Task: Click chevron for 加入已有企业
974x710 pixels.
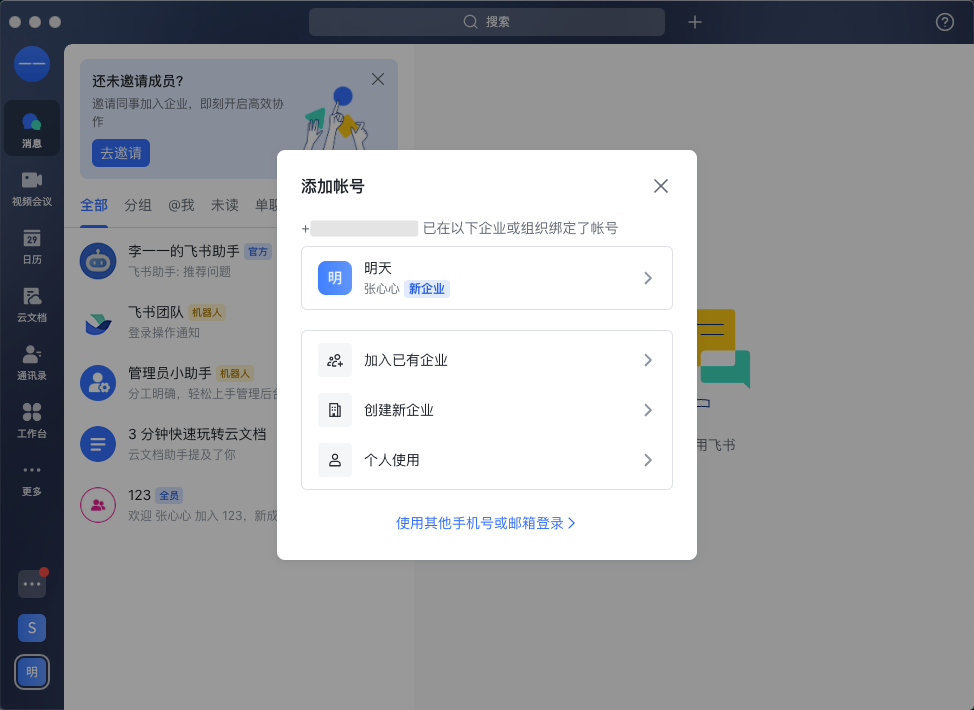Action: [648, 360]
